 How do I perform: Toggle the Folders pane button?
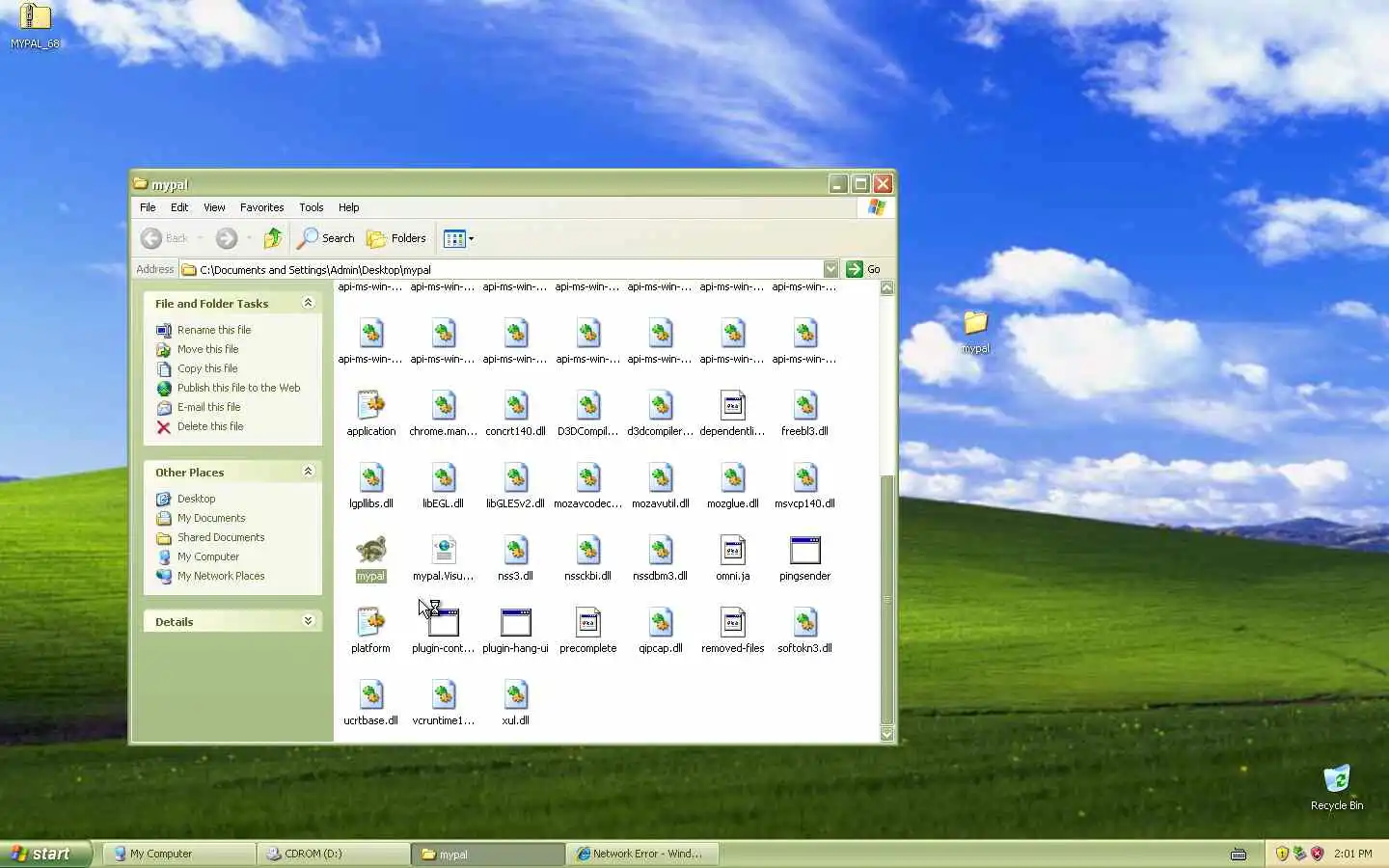pos(396,238)
